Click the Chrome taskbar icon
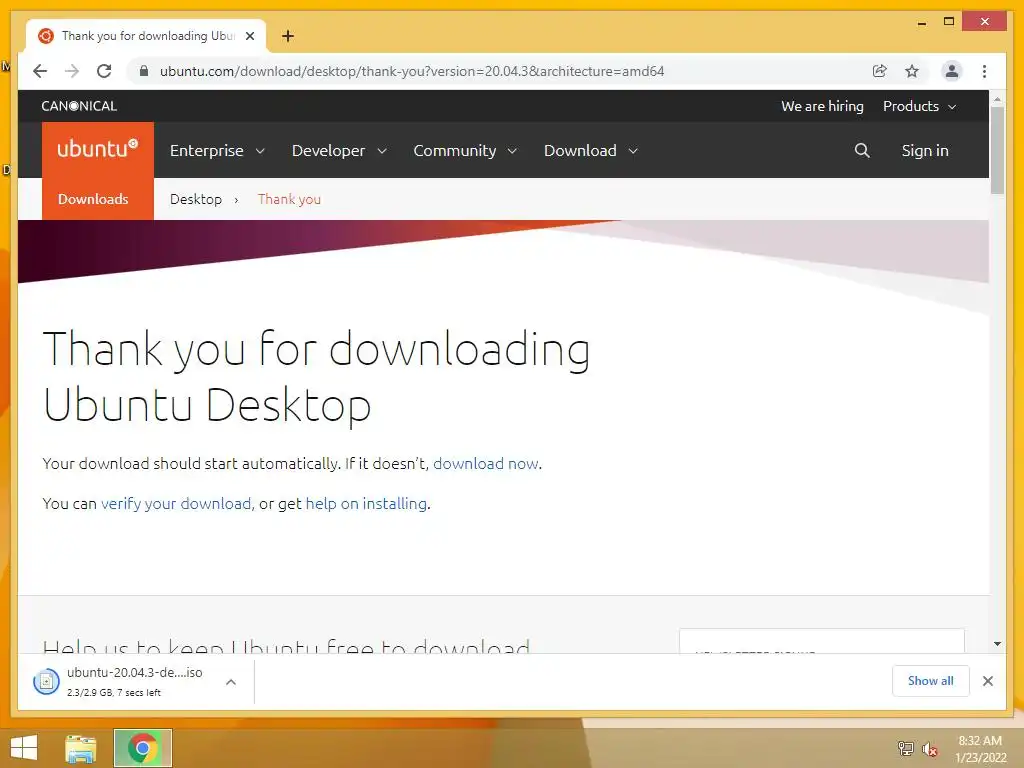 [143, 748]
